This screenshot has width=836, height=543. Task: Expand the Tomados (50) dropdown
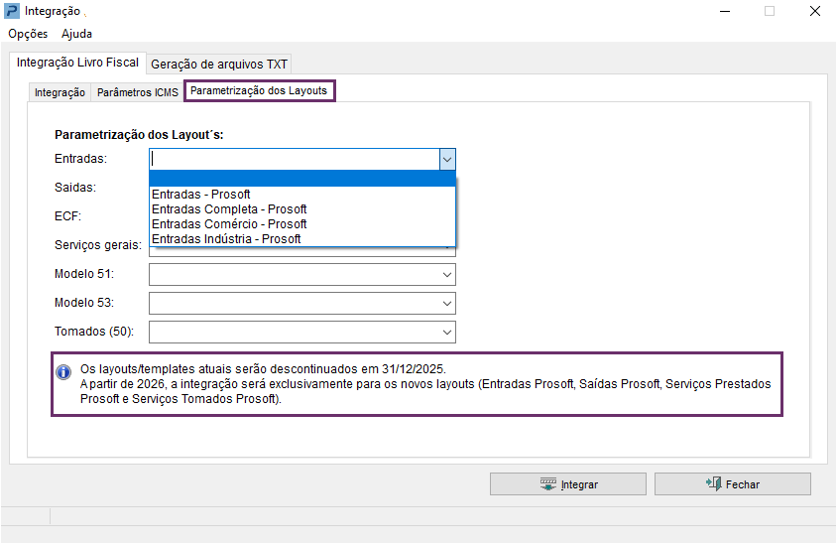[447, 332]
